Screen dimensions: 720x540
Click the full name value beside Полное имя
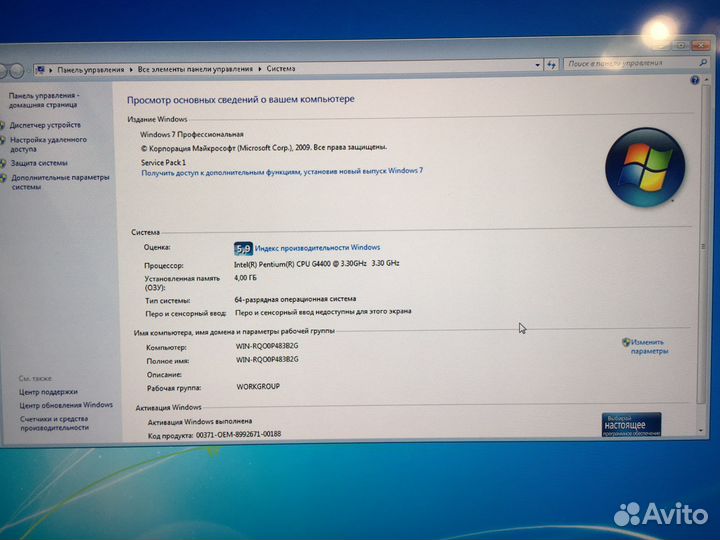pyautogui.click(x=267, y=360)
